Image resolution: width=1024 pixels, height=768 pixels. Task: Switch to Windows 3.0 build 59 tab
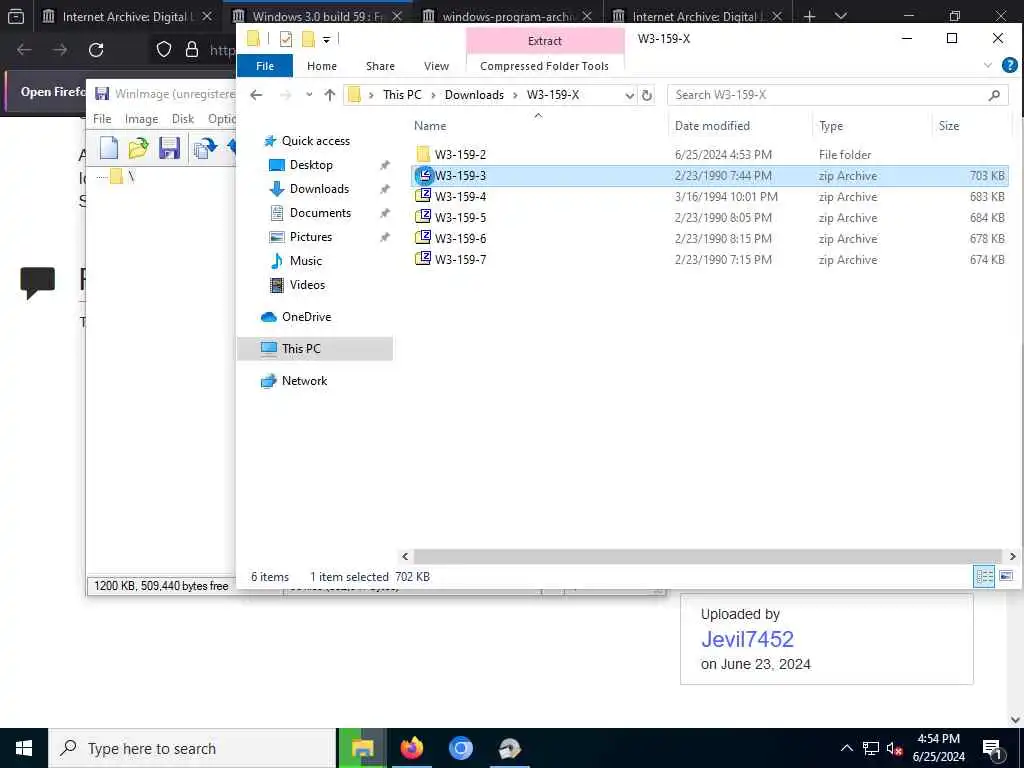click(317, 16)
